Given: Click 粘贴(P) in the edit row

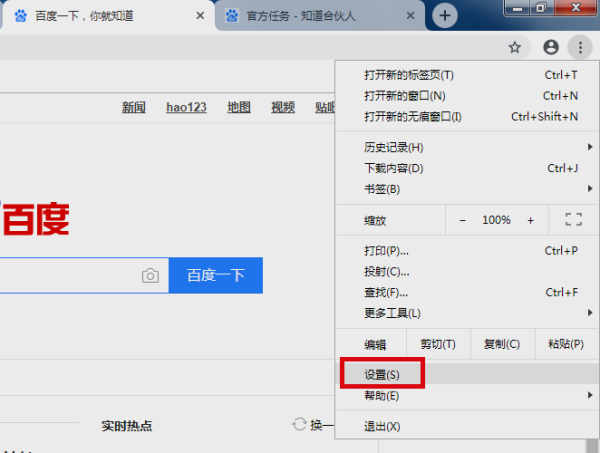Looking at the screenshot, I should tap(566, 344).
